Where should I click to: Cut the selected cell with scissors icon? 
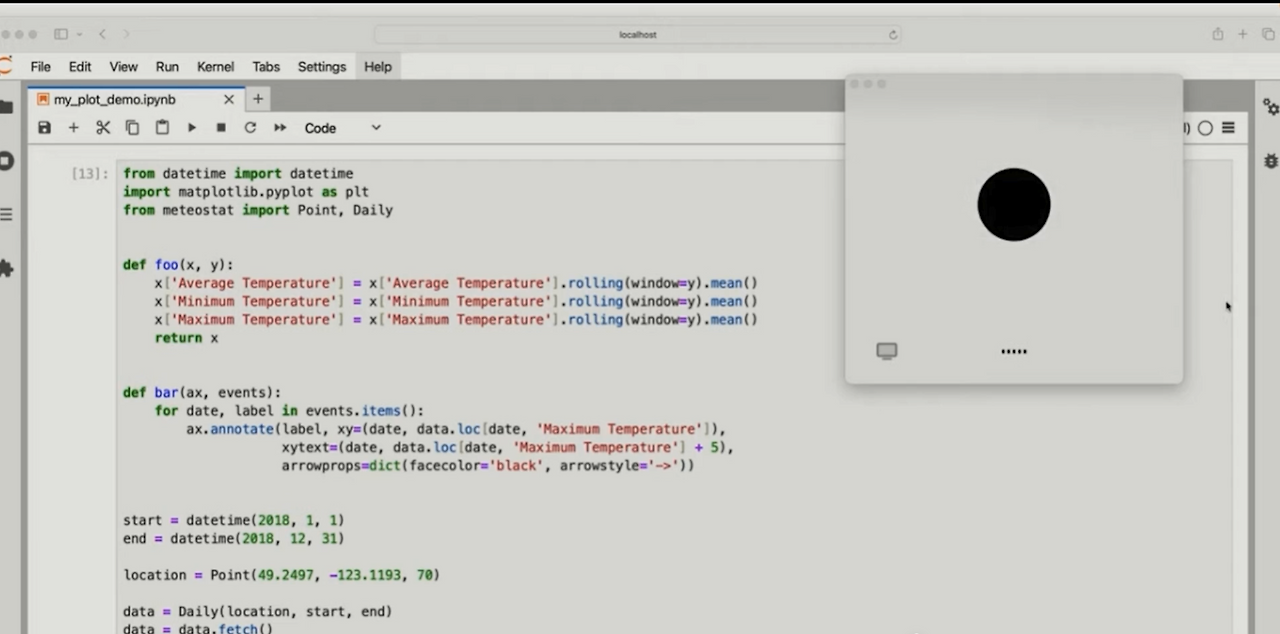(x=103, y=128)
